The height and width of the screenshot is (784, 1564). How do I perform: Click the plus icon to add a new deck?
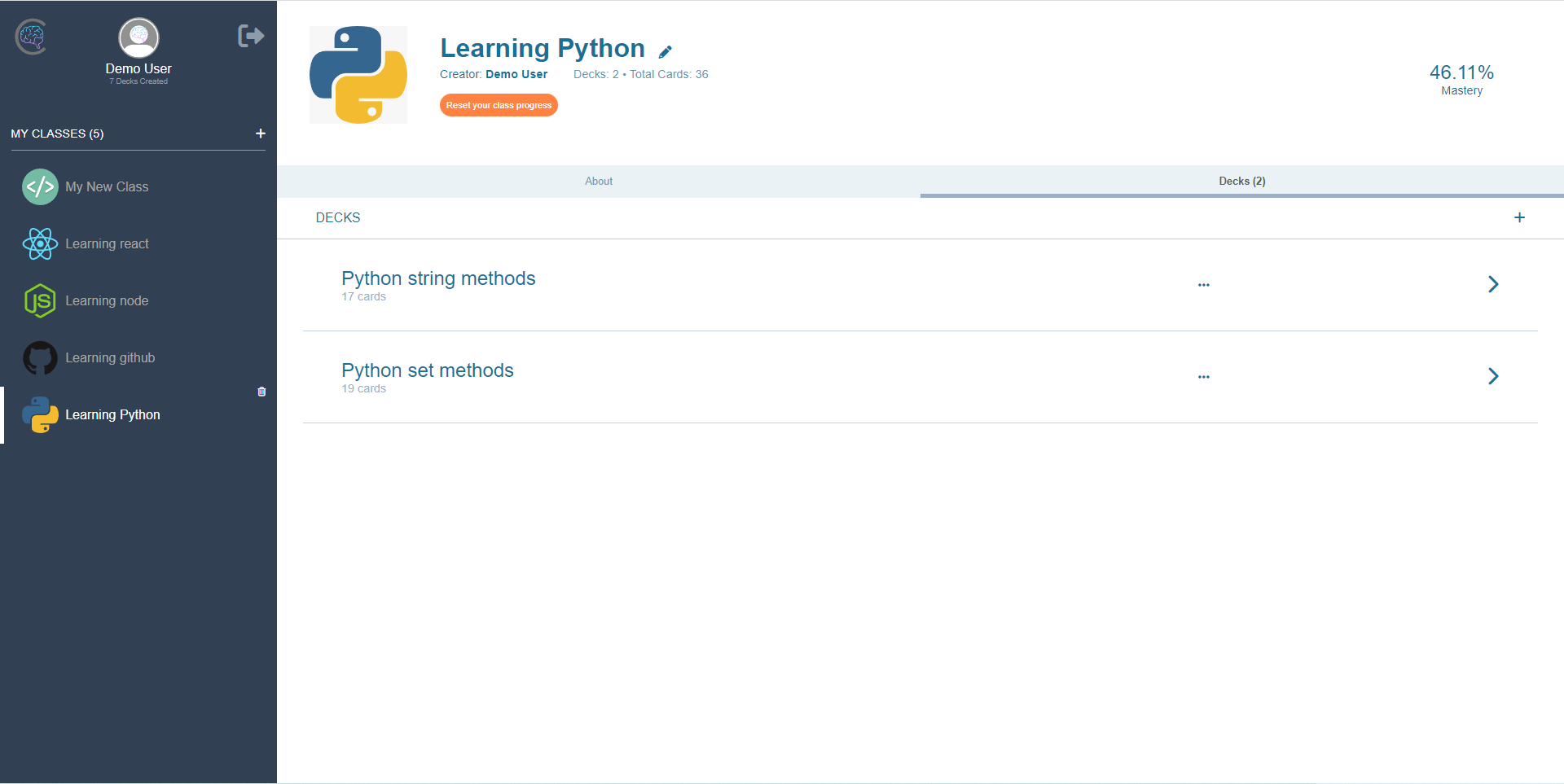pyautogui.click(x=1519, y=217)
